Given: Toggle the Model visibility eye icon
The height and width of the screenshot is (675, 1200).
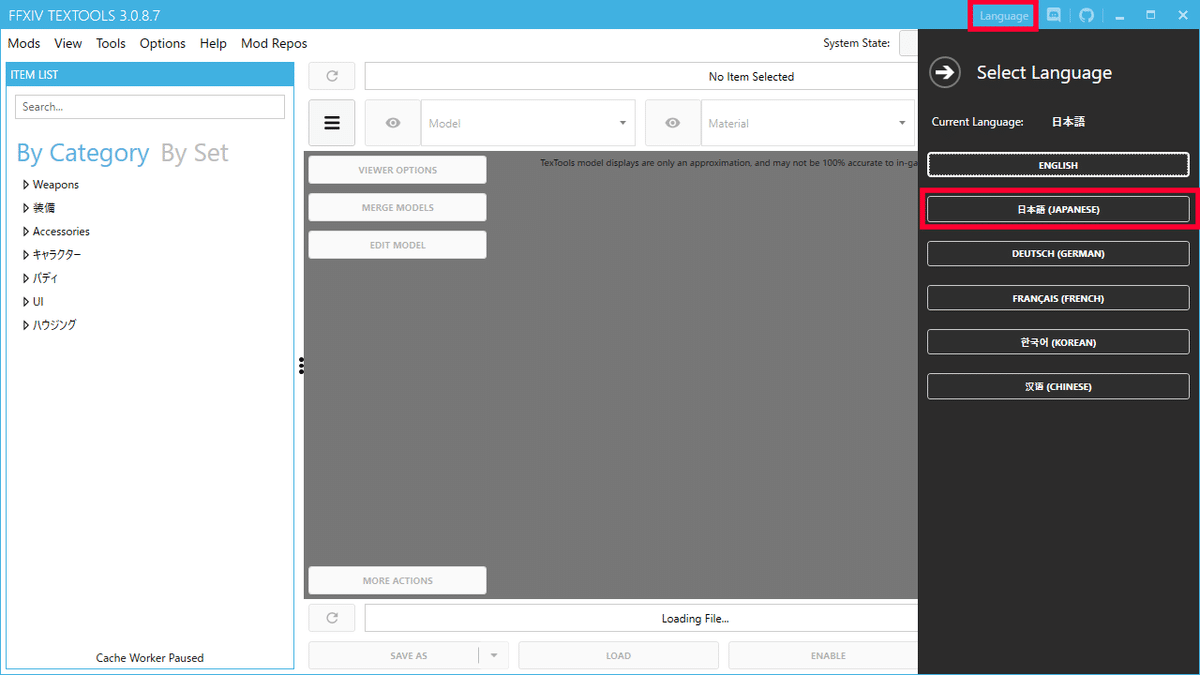Looking at the screenshot, I should (x=392, y=122).
